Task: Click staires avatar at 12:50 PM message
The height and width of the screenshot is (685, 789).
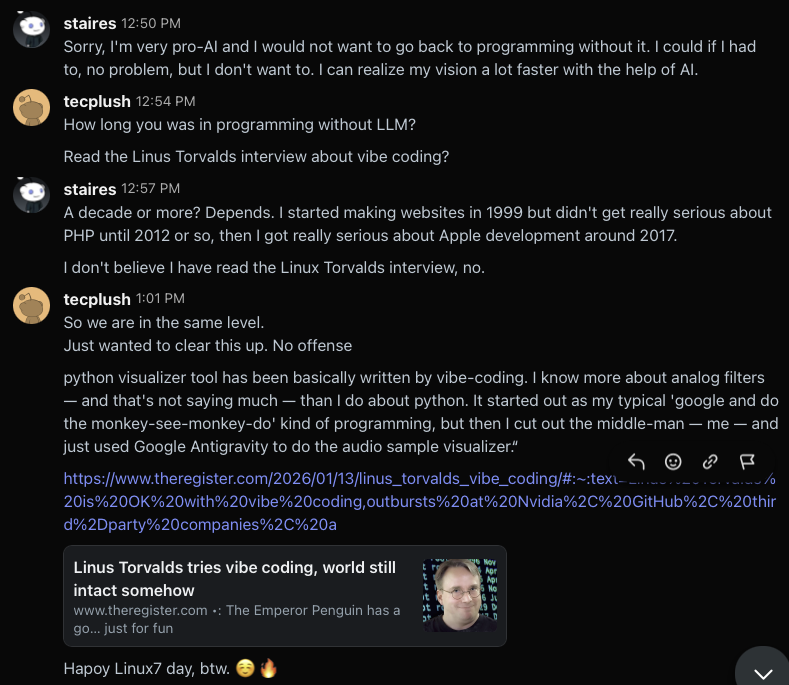Action: [31, 29]
